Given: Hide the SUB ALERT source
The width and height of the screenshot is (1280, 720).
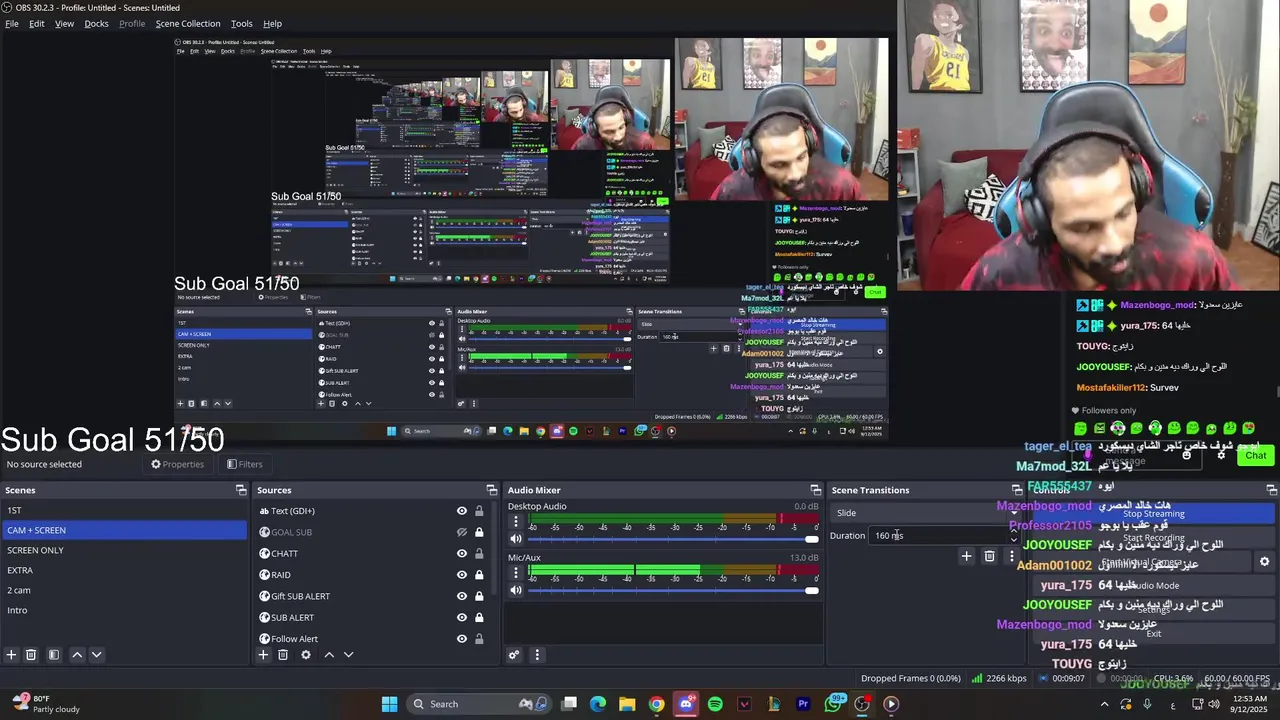Looking at the screenshot, I should pyautogui.click(x=462, y=617).
